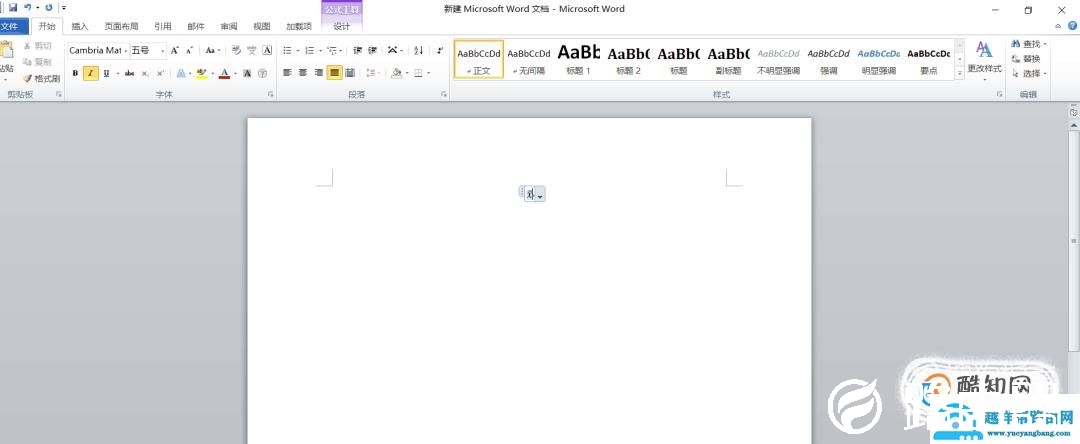Click the sort paragraph icon

click(x=418, y=50)
